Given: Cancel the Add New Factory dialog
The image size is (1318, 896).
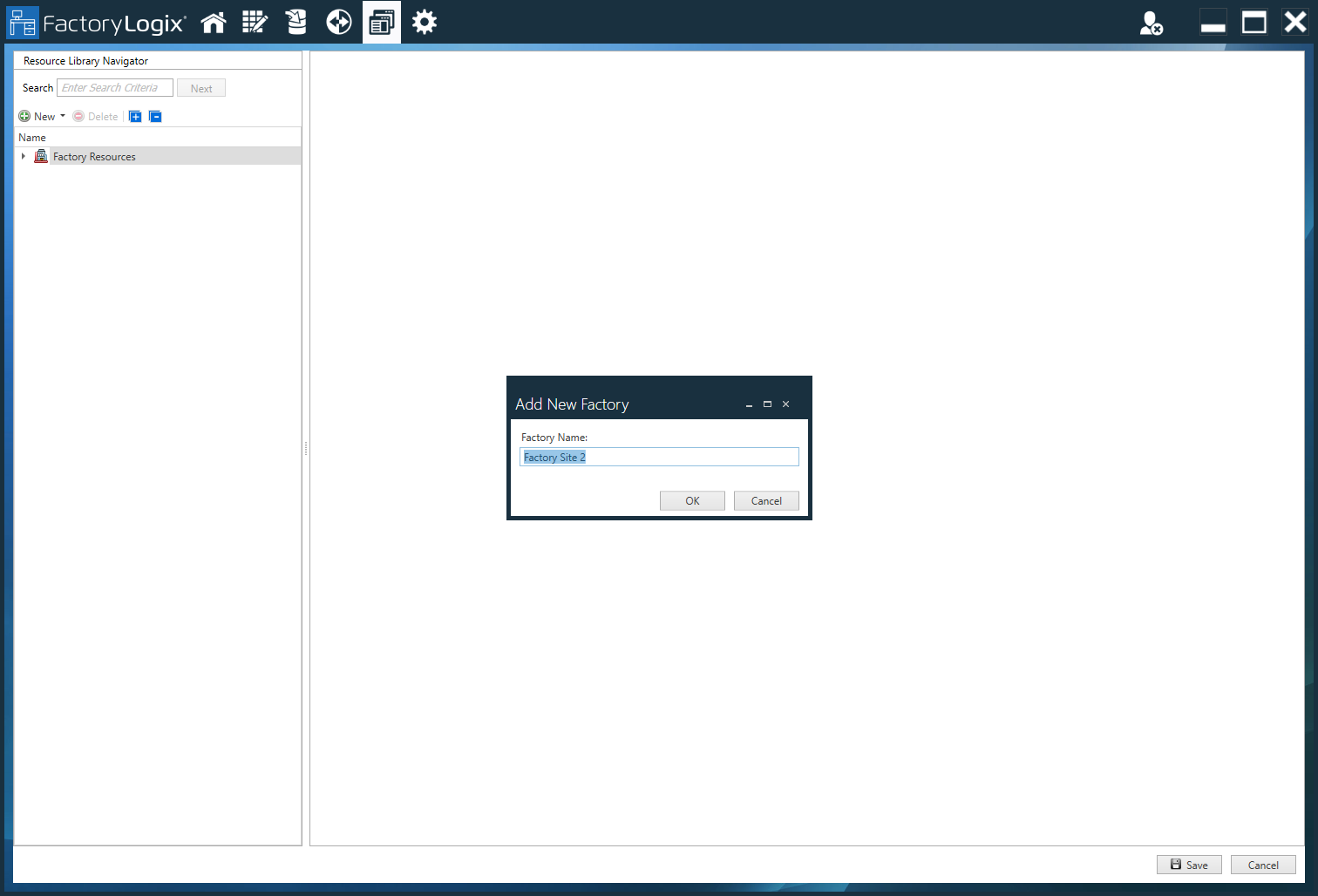Looking at the screenshot, I should point(765,500).
